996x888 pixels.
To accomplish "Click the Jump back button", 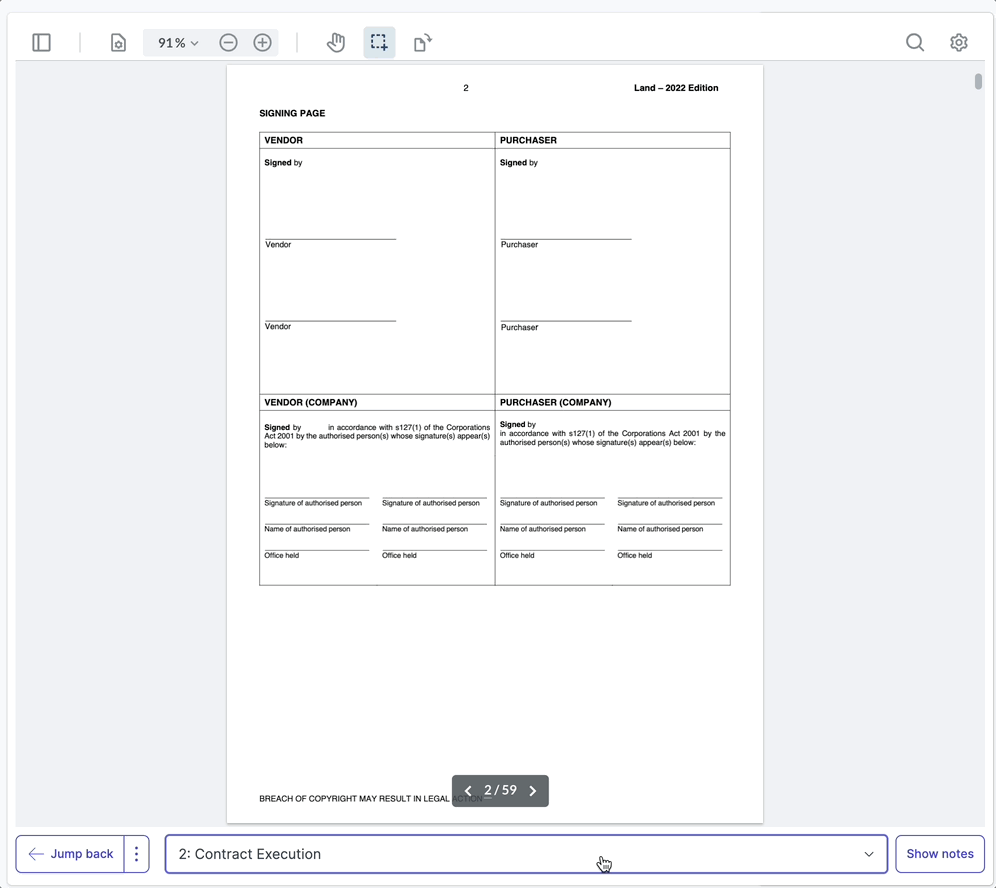I will pos(71,854).
